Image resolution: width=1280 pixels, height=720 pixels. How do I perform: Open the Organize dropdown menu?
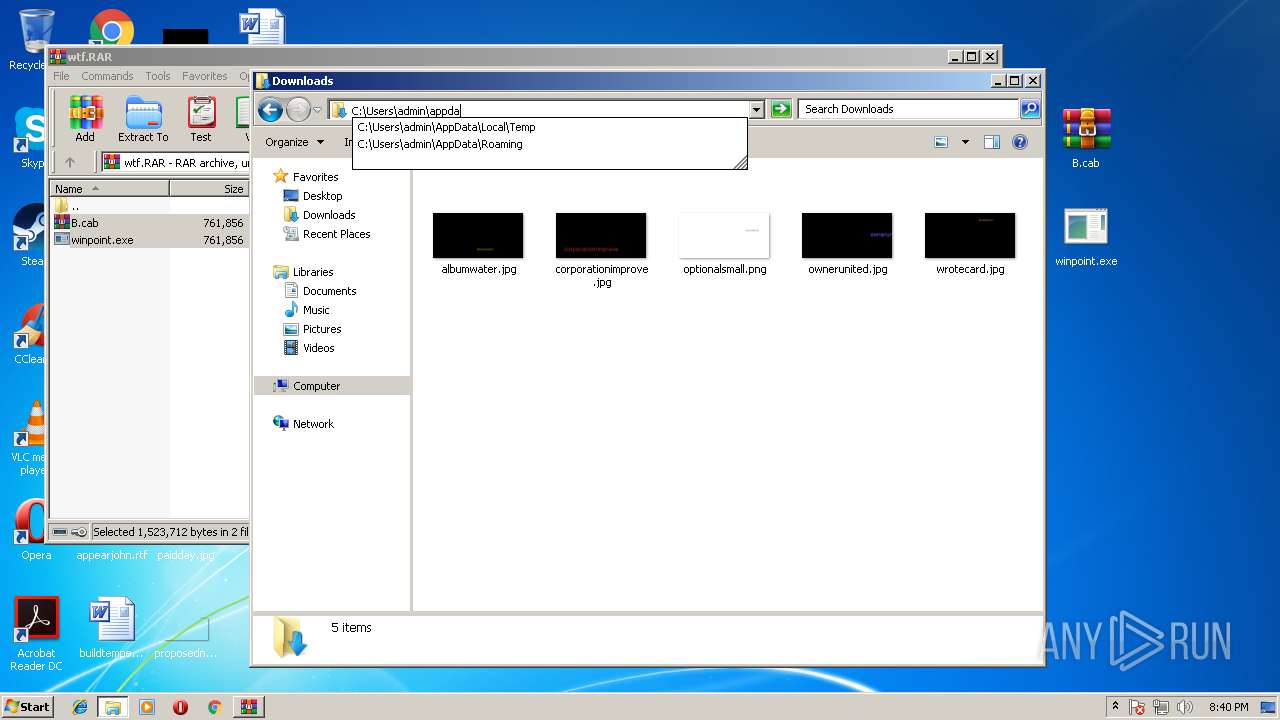point(294,142)
